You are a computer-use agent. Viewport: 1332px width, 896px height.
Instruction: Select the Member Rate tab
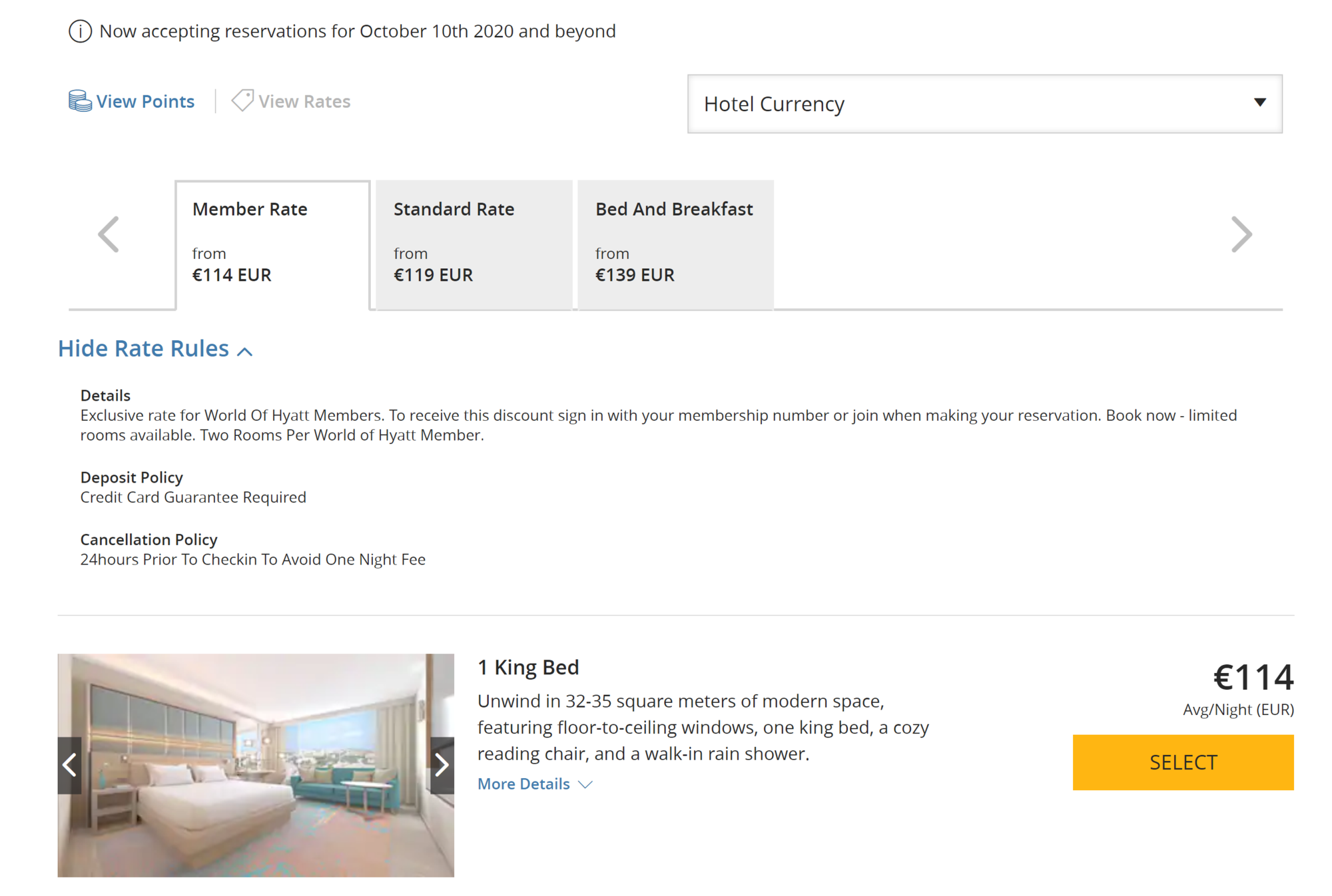coord(272,245)
